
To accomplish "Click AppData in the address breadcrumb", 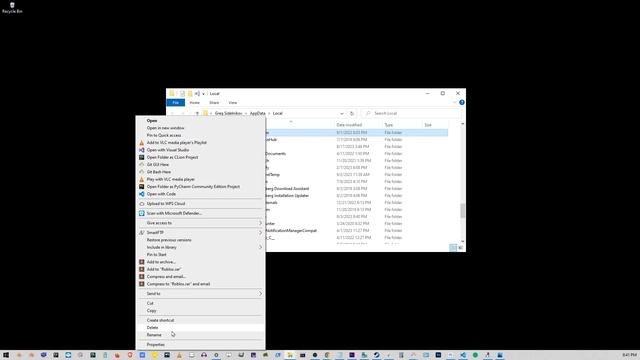I will 258,113.
